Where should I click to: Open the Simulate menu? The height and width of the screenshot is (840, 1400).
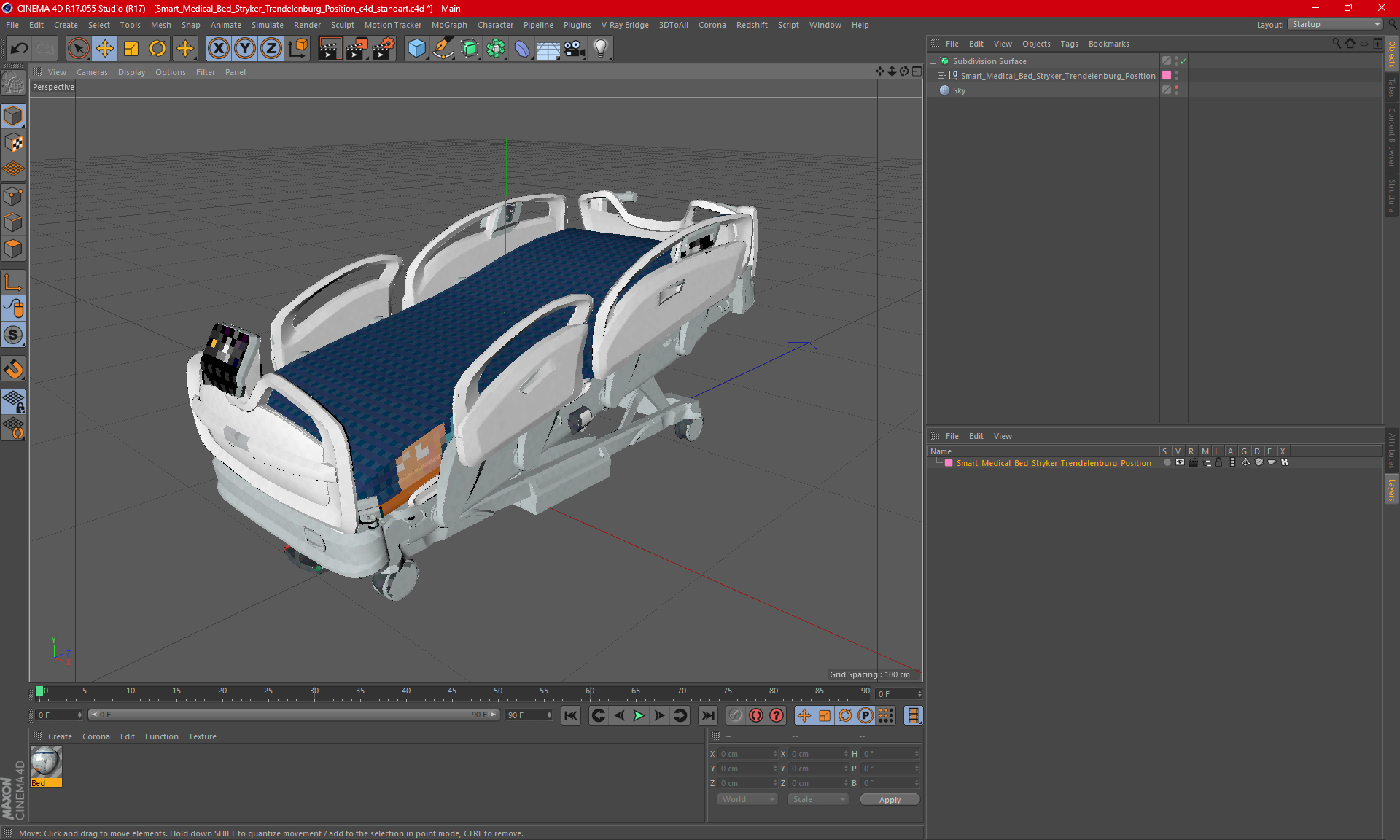tap(267, 25)
